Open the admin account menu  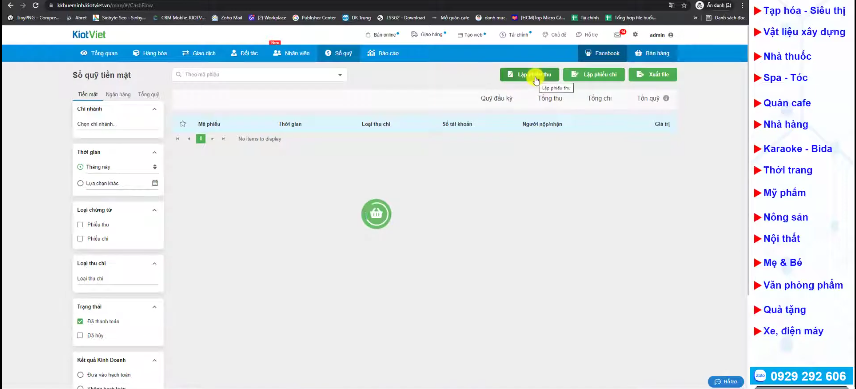click(661, 35)
